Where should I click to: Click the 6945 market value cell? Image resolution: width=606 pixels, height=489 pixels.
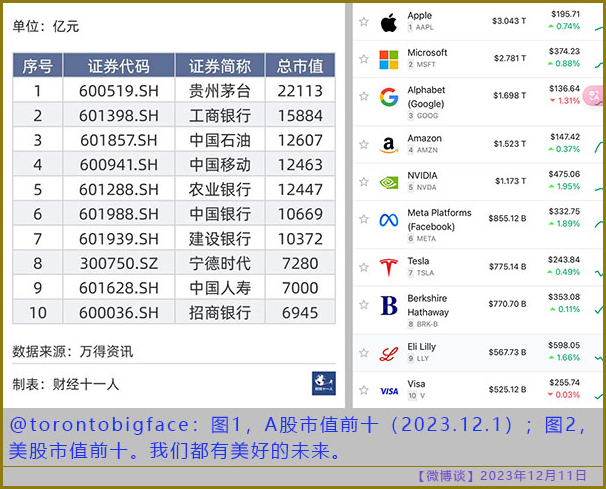click(x=300, y=312)
